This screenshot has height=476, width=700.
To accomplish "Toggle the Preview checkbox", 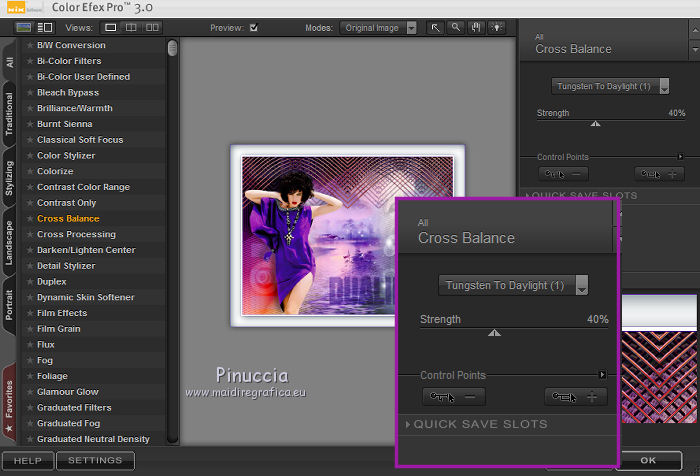I will coord(254,28).
